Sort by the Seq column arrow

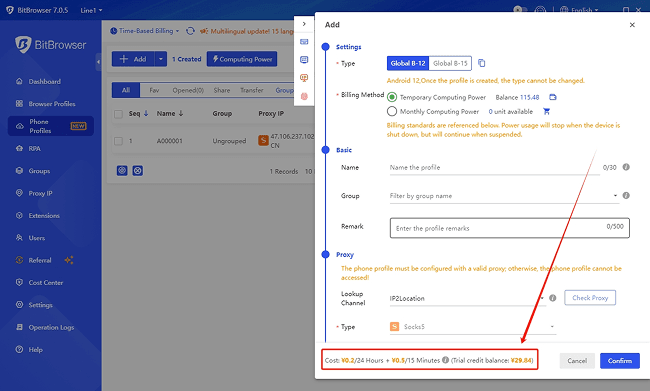146,113
